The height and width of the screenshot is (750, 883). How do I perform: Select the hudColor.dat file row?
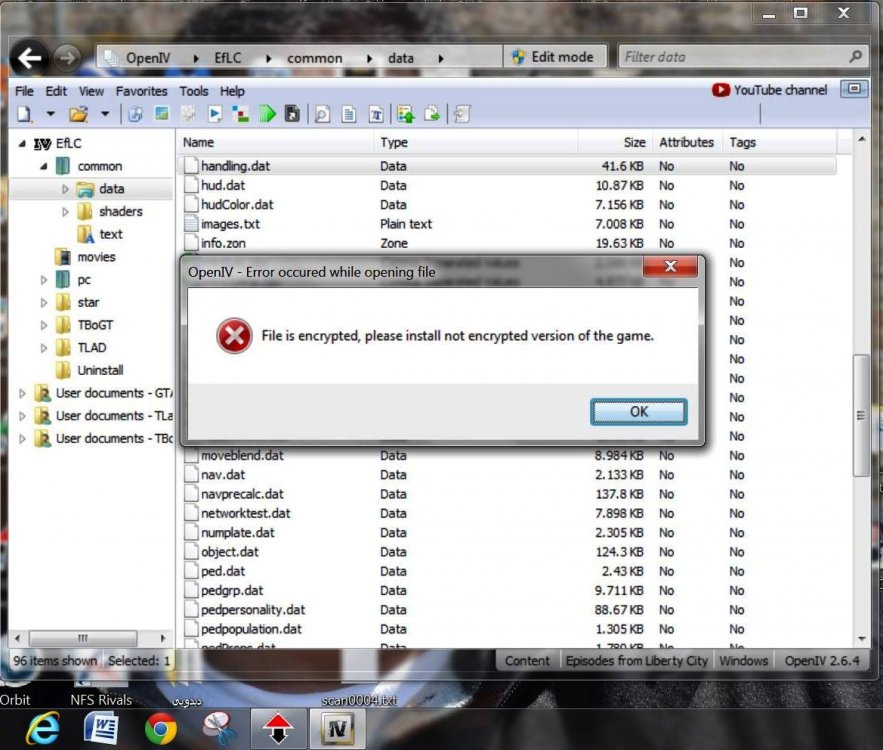pyautogui.click(x=507, y=204)
